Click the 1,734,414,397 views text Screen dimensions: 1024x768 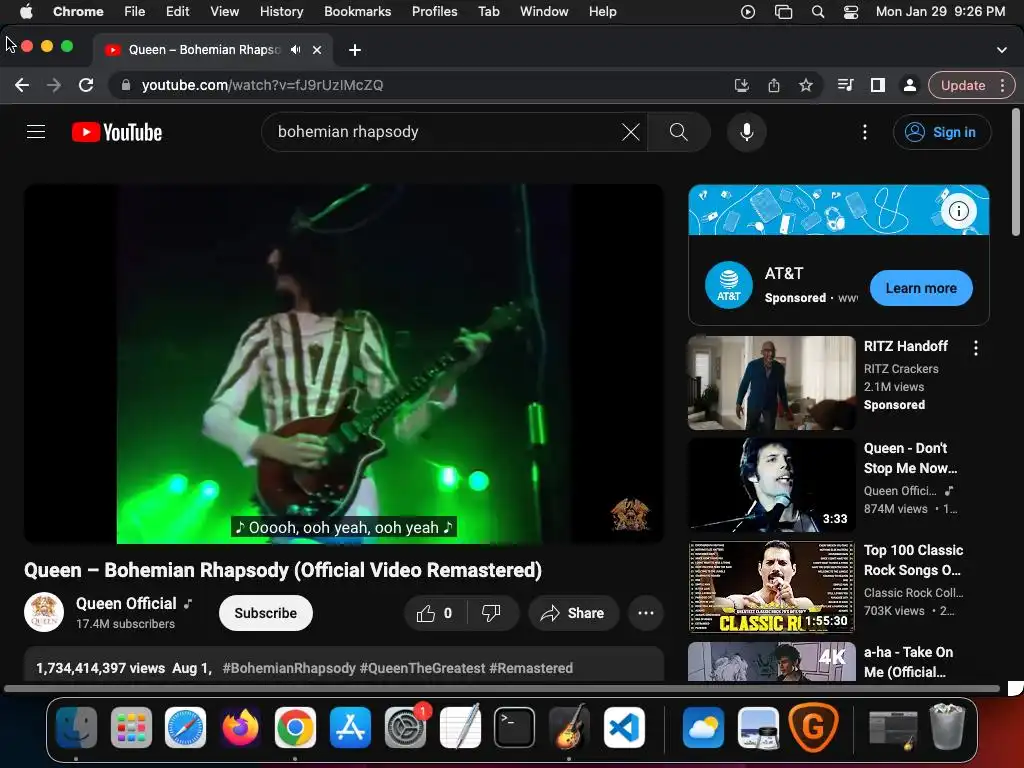(x=101, y=668)
